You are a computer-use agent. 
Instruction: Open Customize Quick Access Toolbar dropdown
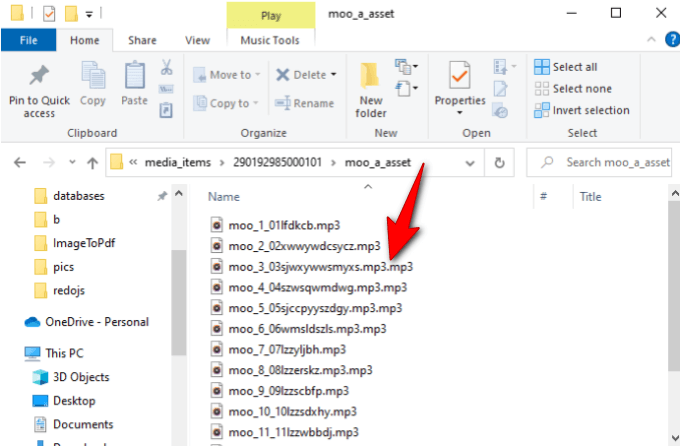pyautogui.click(x=89, y=14)
